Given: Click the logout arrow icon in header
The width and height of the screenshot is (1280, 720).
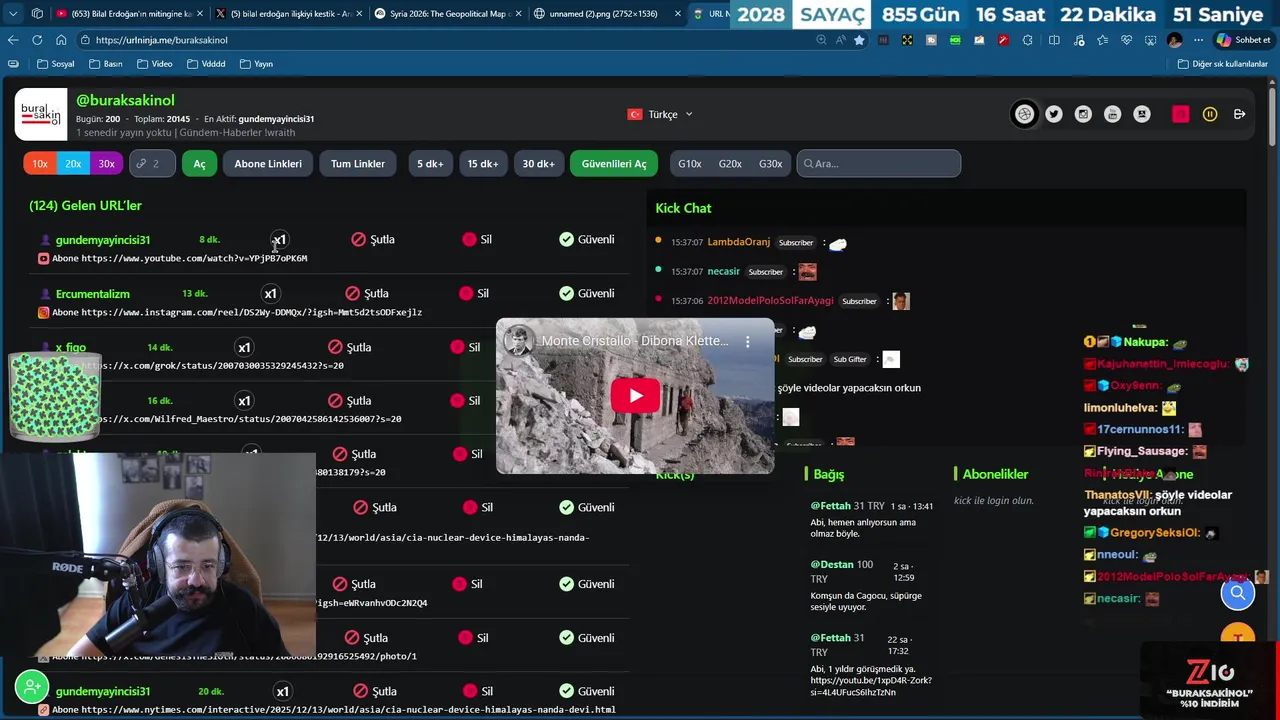Looking at the screenshot, I should (1239, 114).
